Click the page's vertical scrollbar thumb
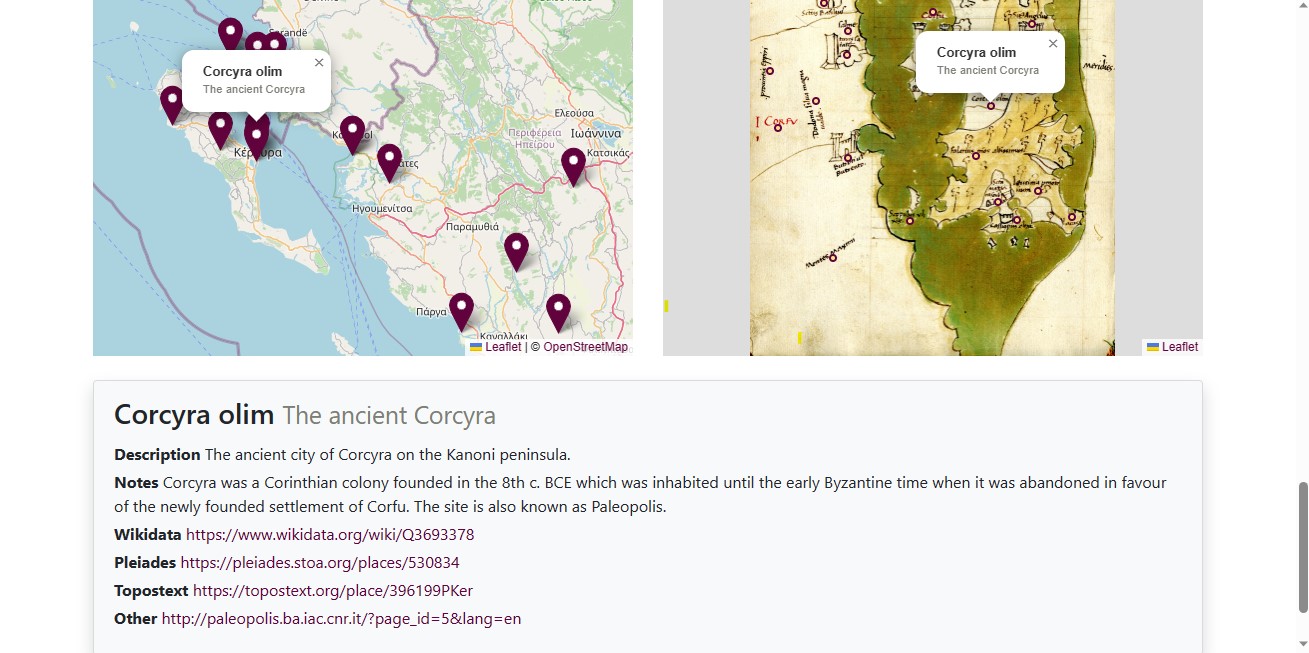1309x653 pixels. coord(1302,546)
